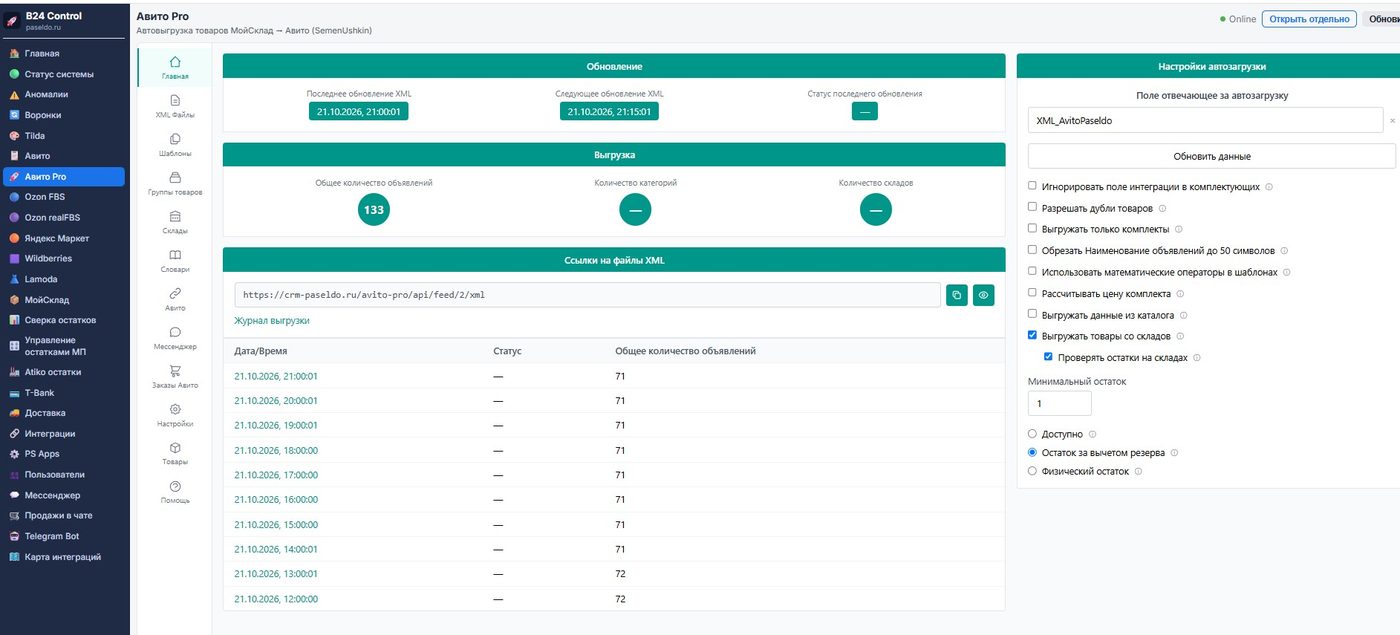
Task: Open Telegram Bot in left menu
Action: [x=64, y=537]
